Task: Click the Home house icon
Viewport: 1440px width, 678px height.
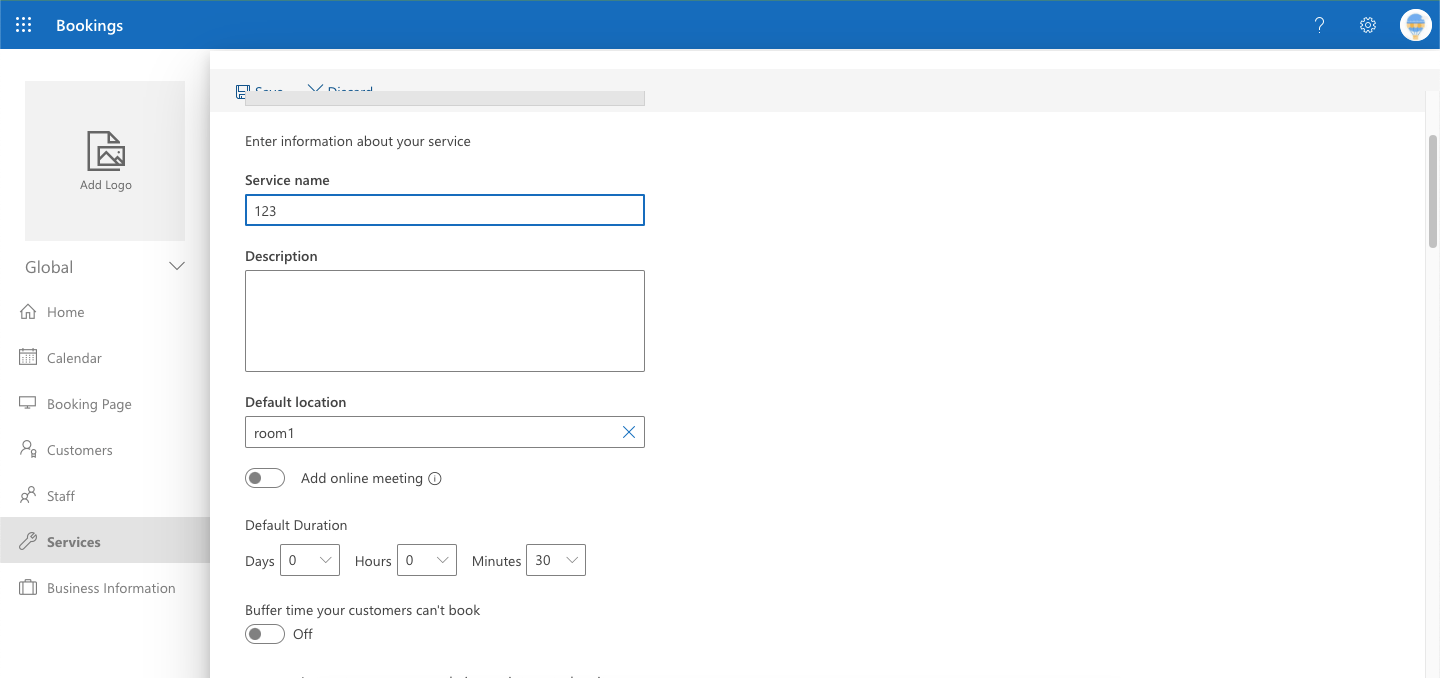Action: [28, 312]
